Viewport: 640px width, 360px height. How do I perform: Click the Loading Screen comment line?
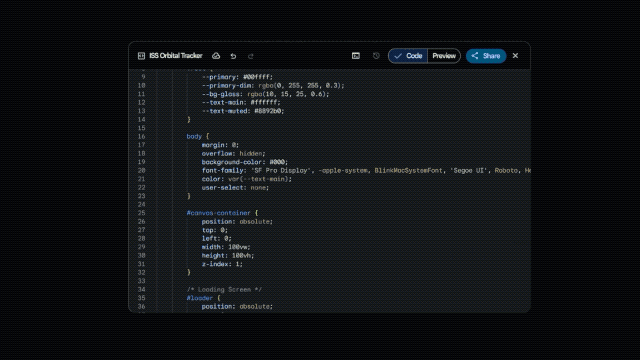[224, 289]
